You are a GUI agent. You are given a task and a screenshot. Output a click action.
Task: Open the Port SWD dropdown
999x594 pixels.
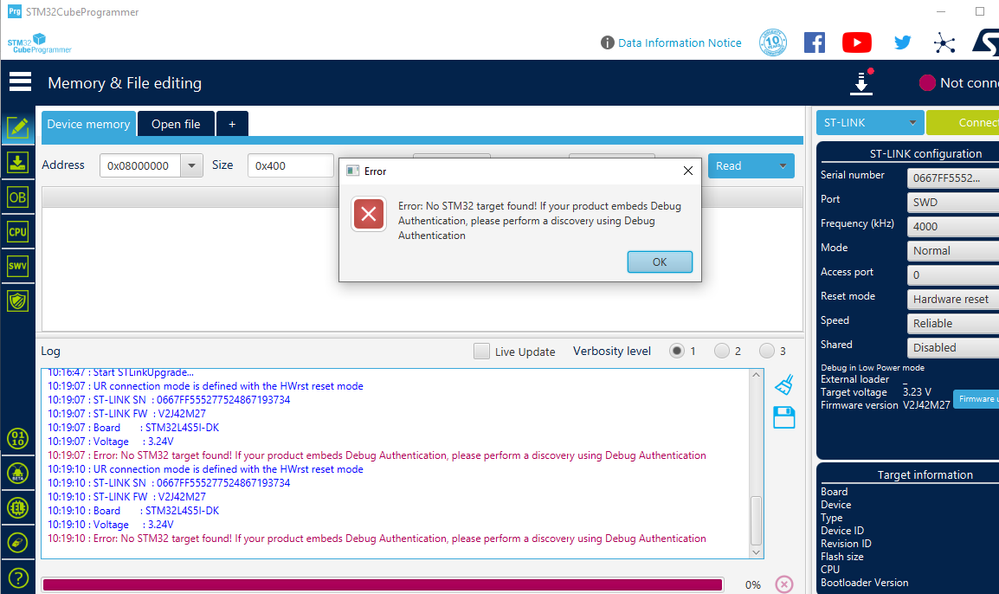(953, 202)
